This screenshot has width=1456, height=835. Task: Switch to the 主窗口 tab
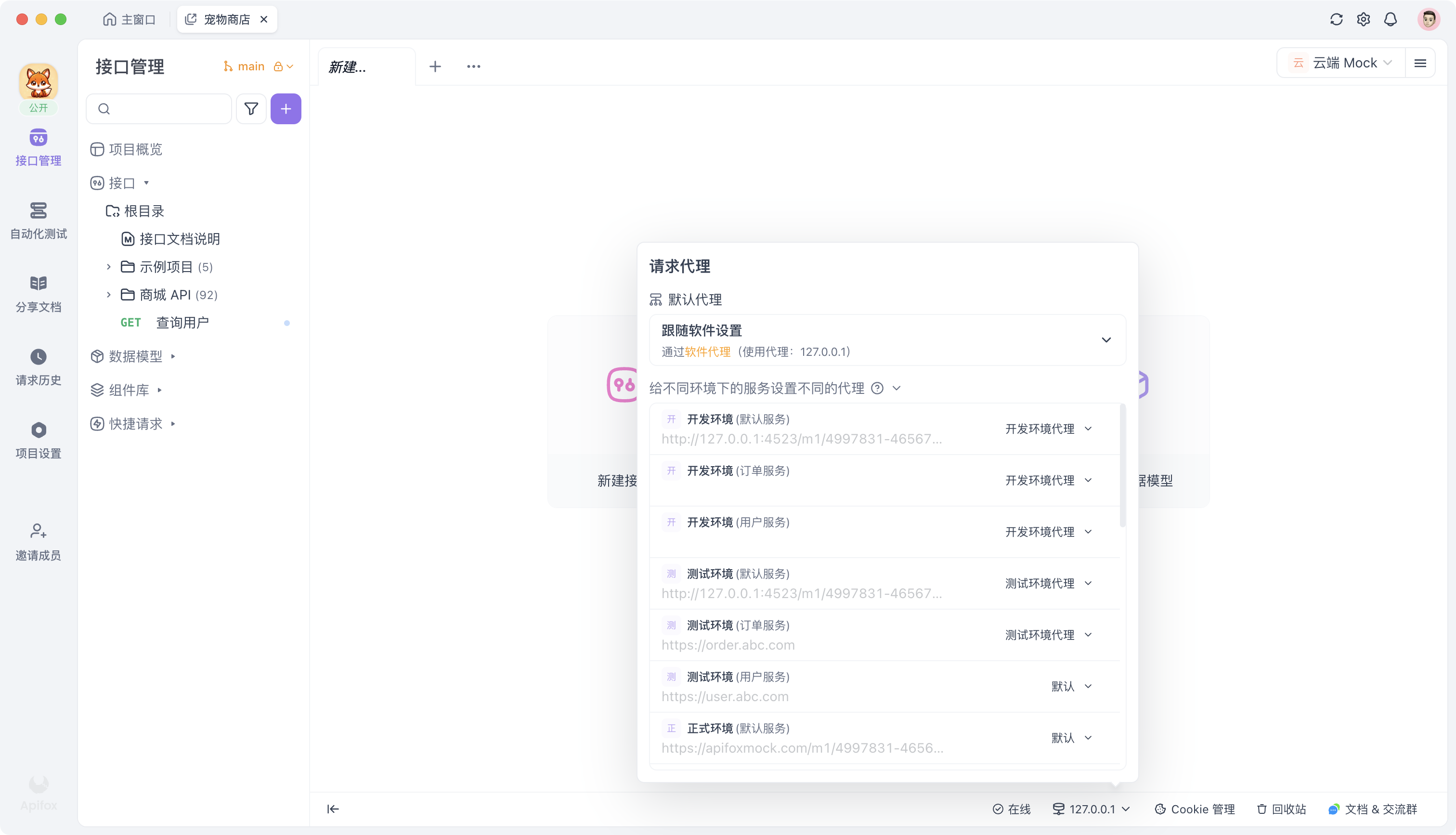pos(129,19)
